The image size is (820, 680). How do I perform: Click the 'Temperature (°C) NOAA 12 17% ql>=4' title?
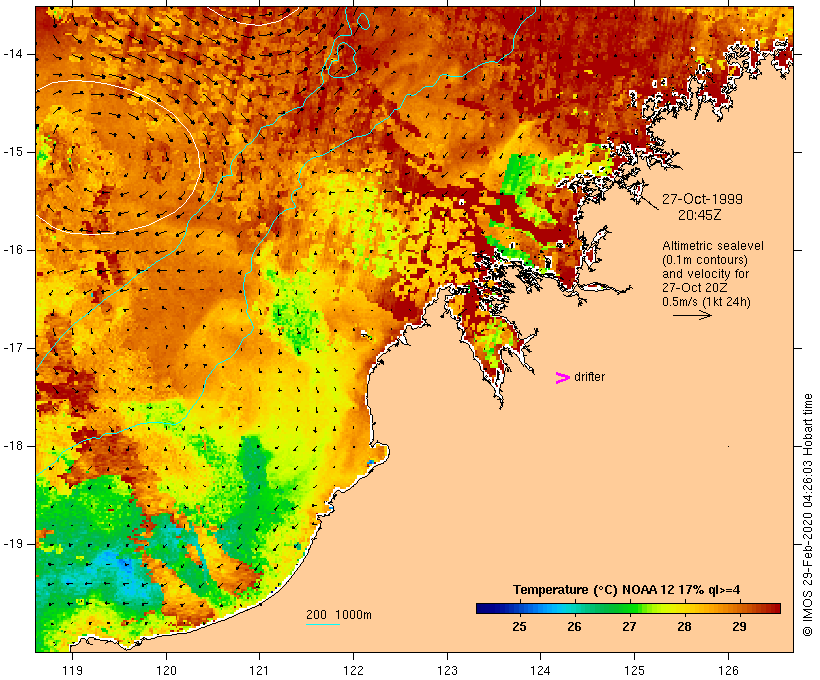tap(626, 590)
